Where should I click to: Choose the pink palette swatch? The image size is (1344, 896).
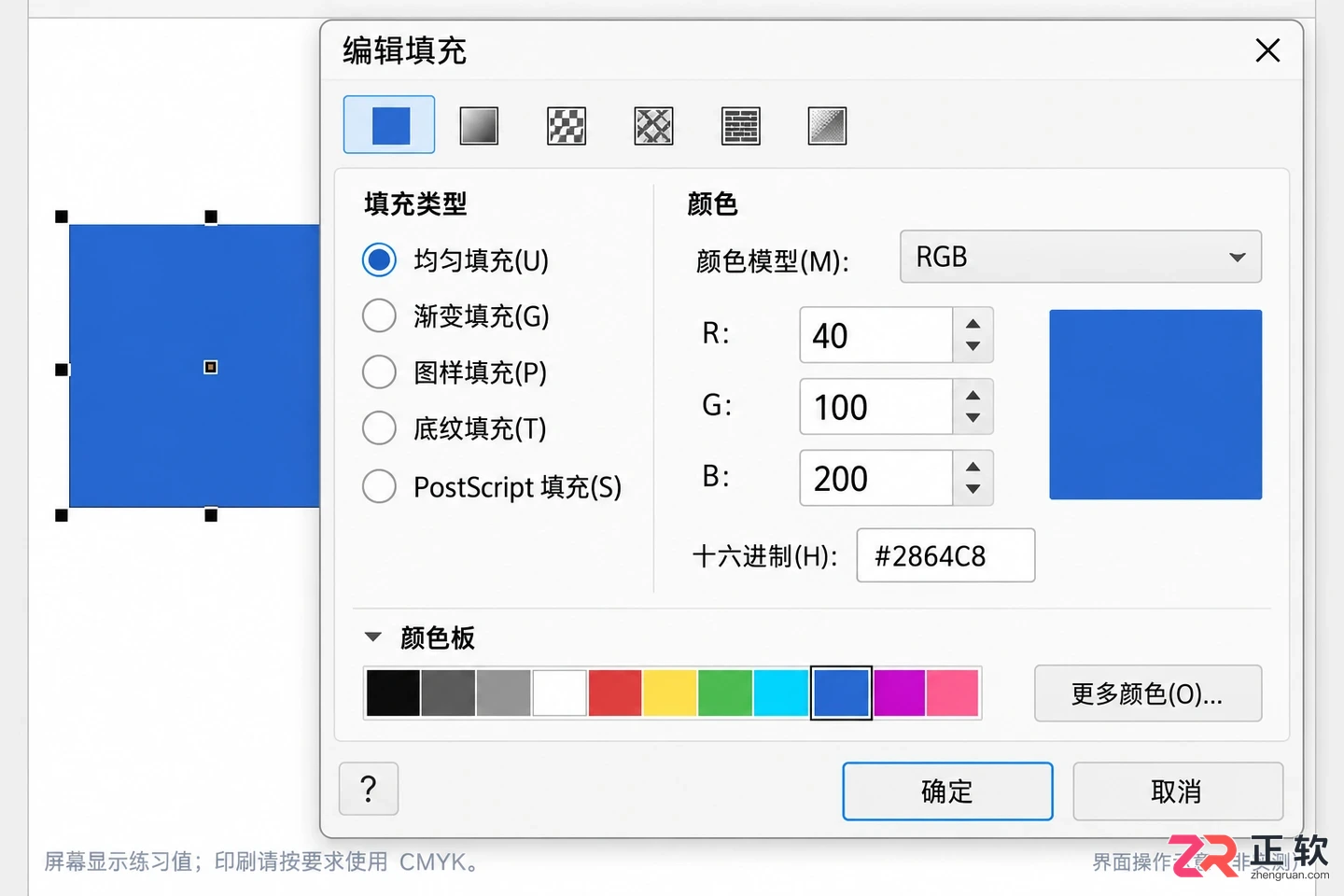click(953, 693)
